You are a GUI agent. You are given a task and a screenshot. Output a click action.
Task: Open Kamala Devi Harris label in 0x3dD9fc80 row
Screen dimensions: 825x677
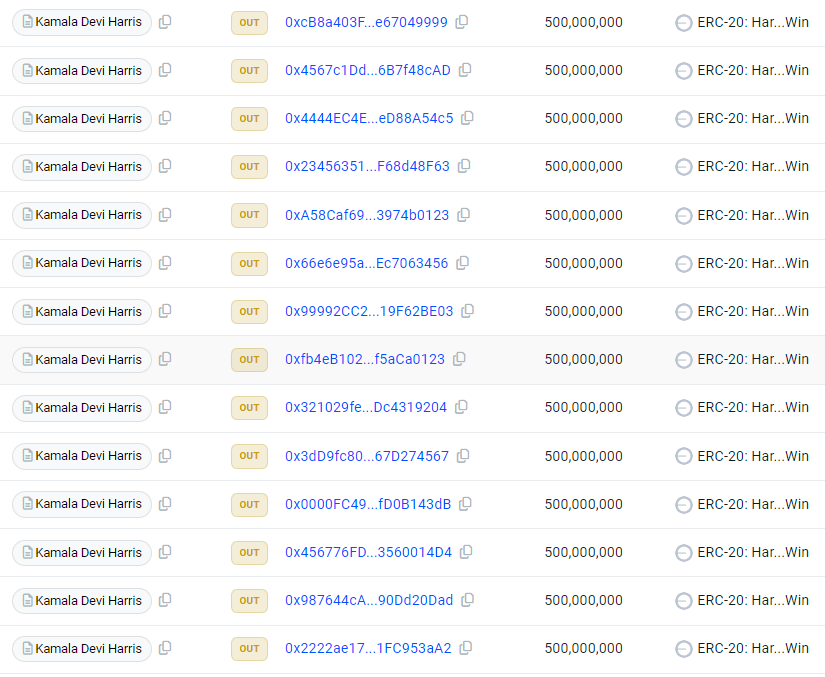click(82, 456)
